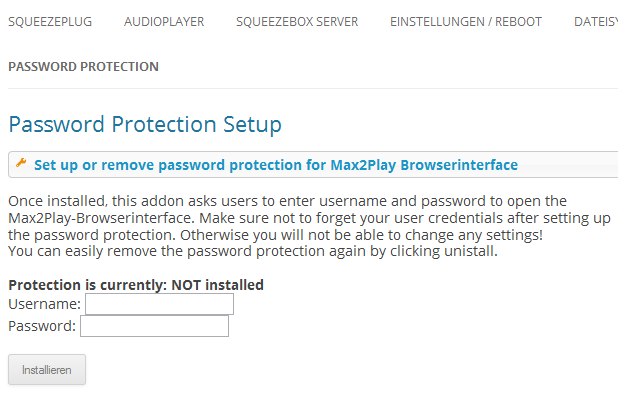Open the partially visible DATEISY menu item

pyautogui.click(x=596, y=22)
